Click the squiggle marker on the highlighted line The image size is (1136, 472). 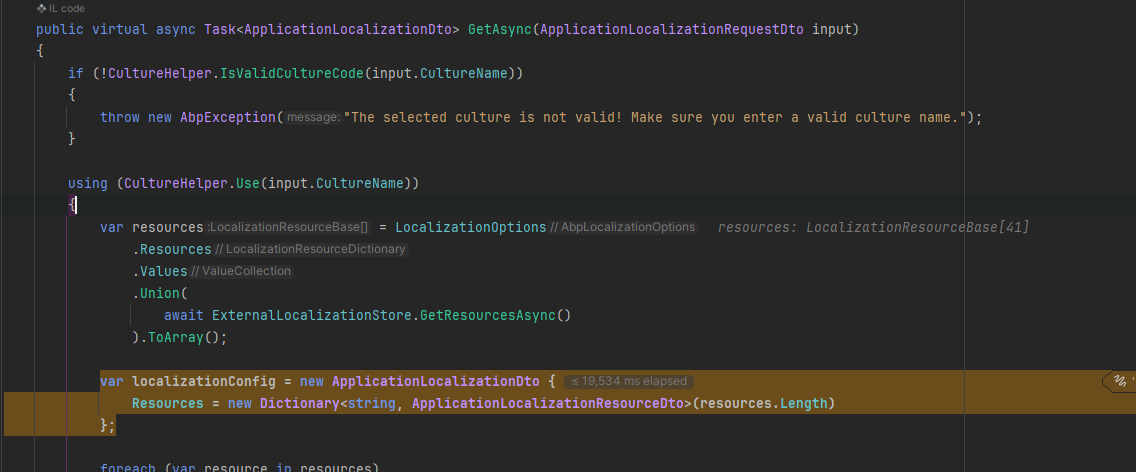(1120, 381)
